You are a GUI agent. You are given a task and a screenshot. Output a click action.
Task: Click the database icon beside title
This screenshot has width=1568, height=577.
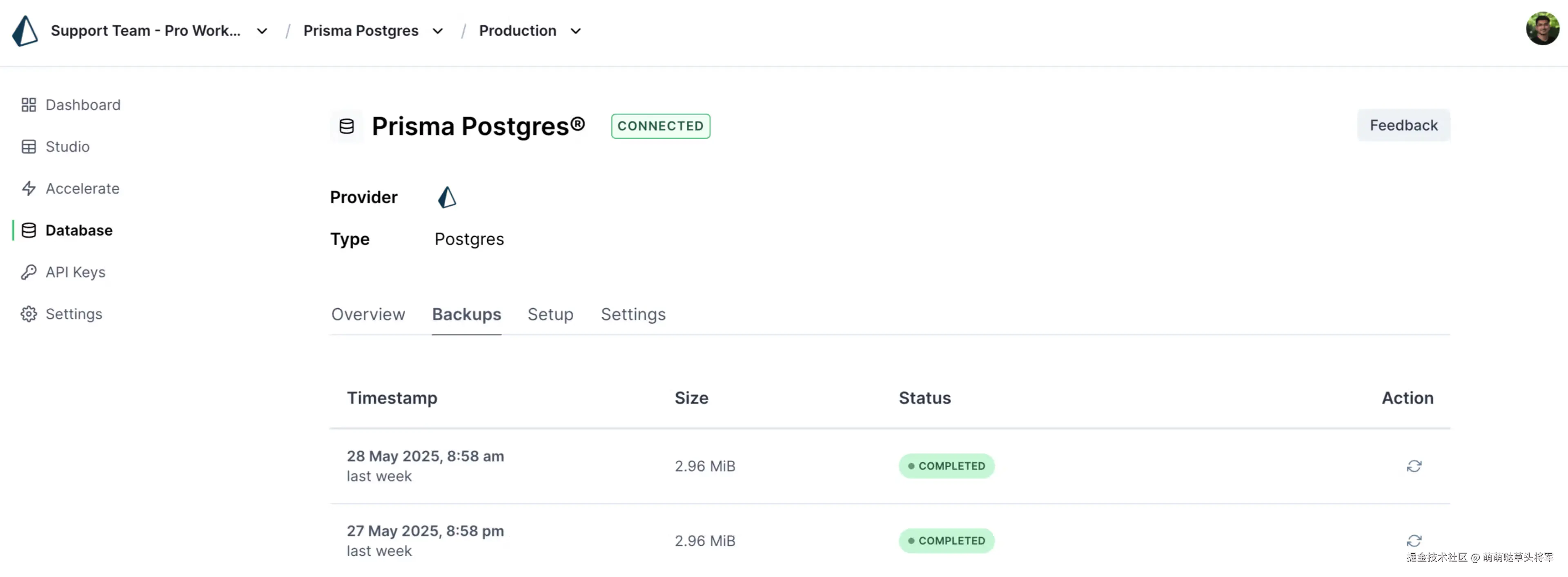click(x=346, y=127)
